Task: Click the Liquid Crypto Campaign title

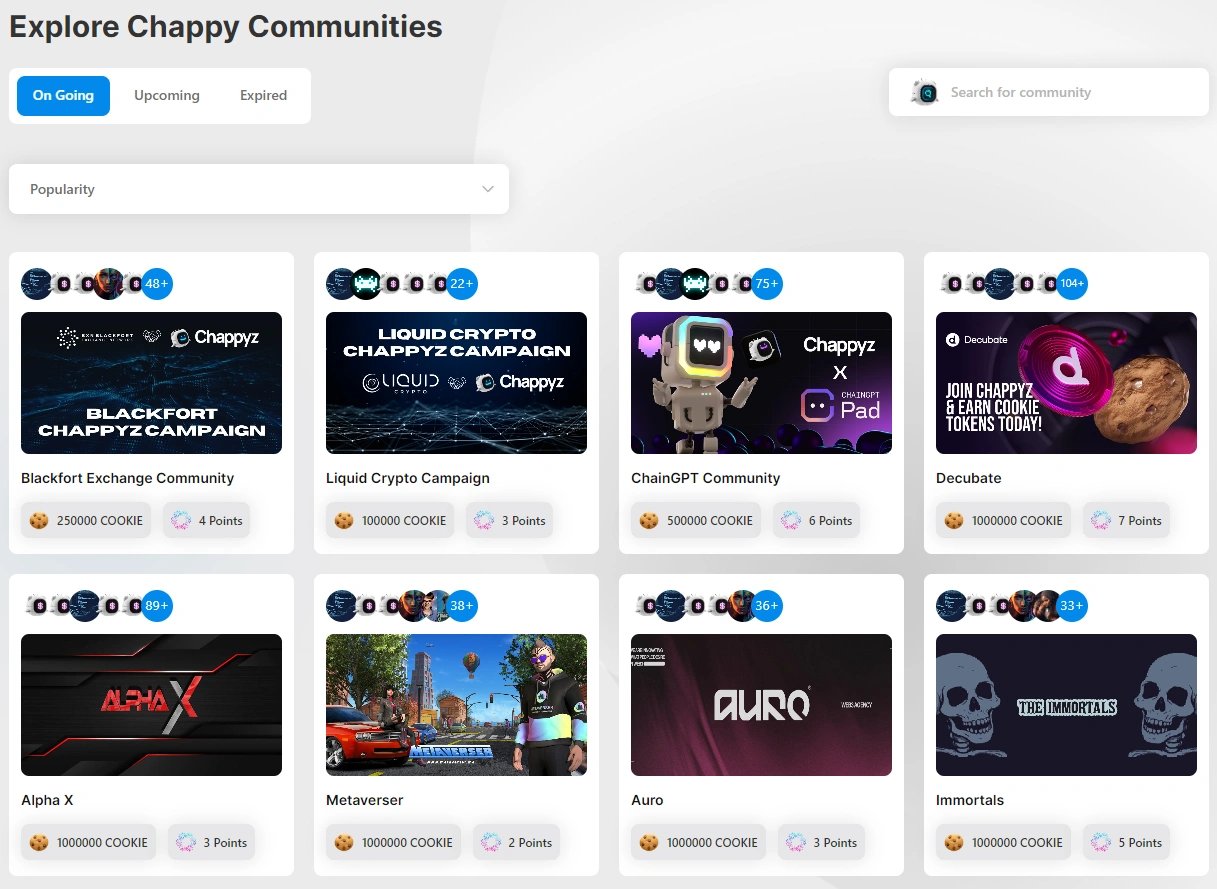Action: pos(408,478)
